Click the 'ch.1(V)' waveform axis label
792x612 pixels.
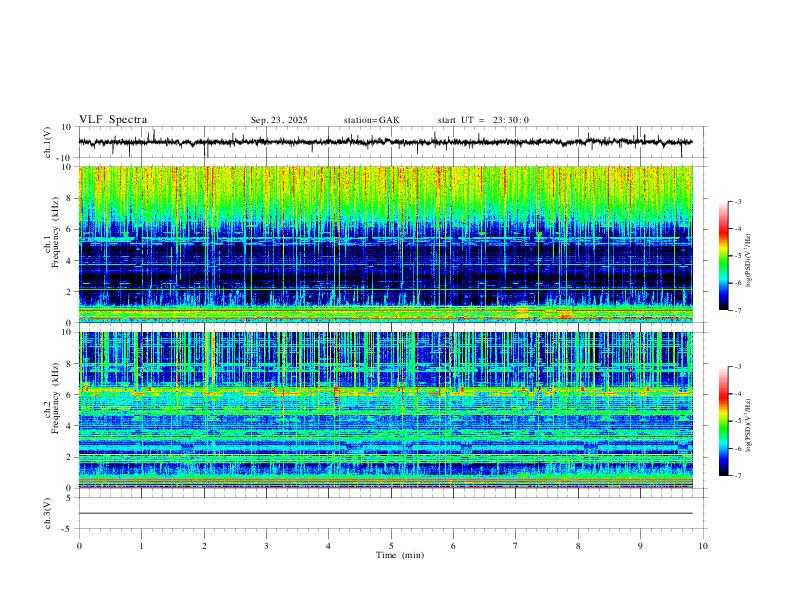pyautogui.click(x=48, y=142)
